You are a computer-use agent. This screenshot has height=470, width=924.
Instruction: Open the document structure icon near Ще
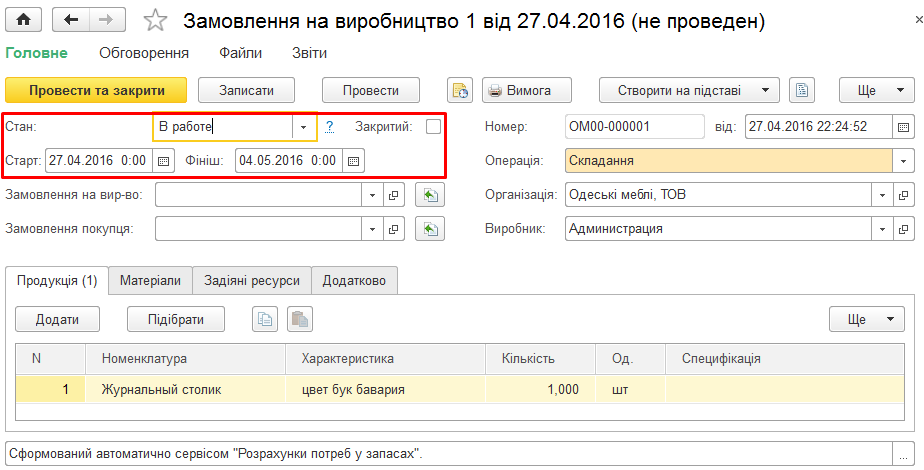click(x=801, y=91)
